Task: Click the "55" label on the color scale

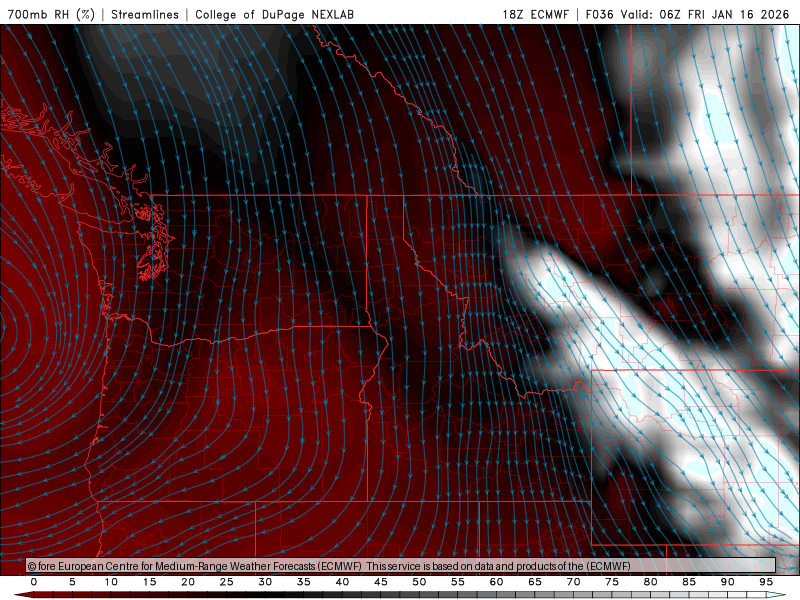Action: point(458,582)
